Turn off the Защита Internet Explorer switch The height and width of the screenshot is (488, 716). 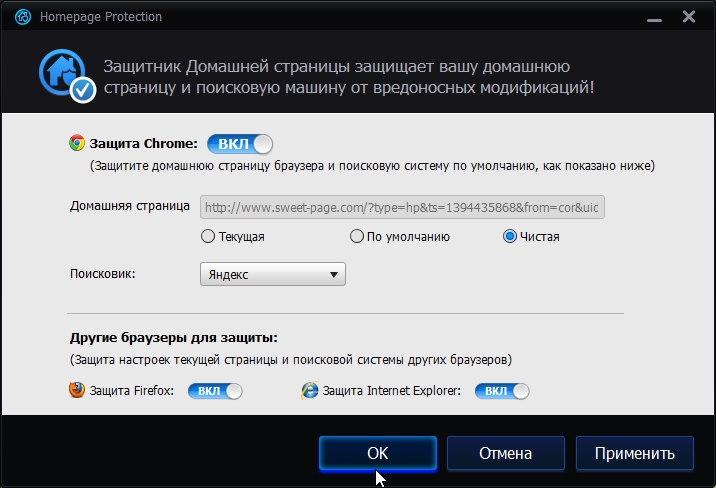point(502,391)
